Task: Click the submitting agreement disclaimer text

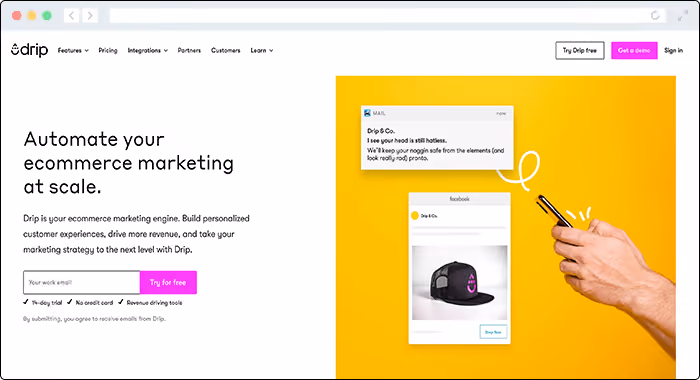Action: click(94, 319)
